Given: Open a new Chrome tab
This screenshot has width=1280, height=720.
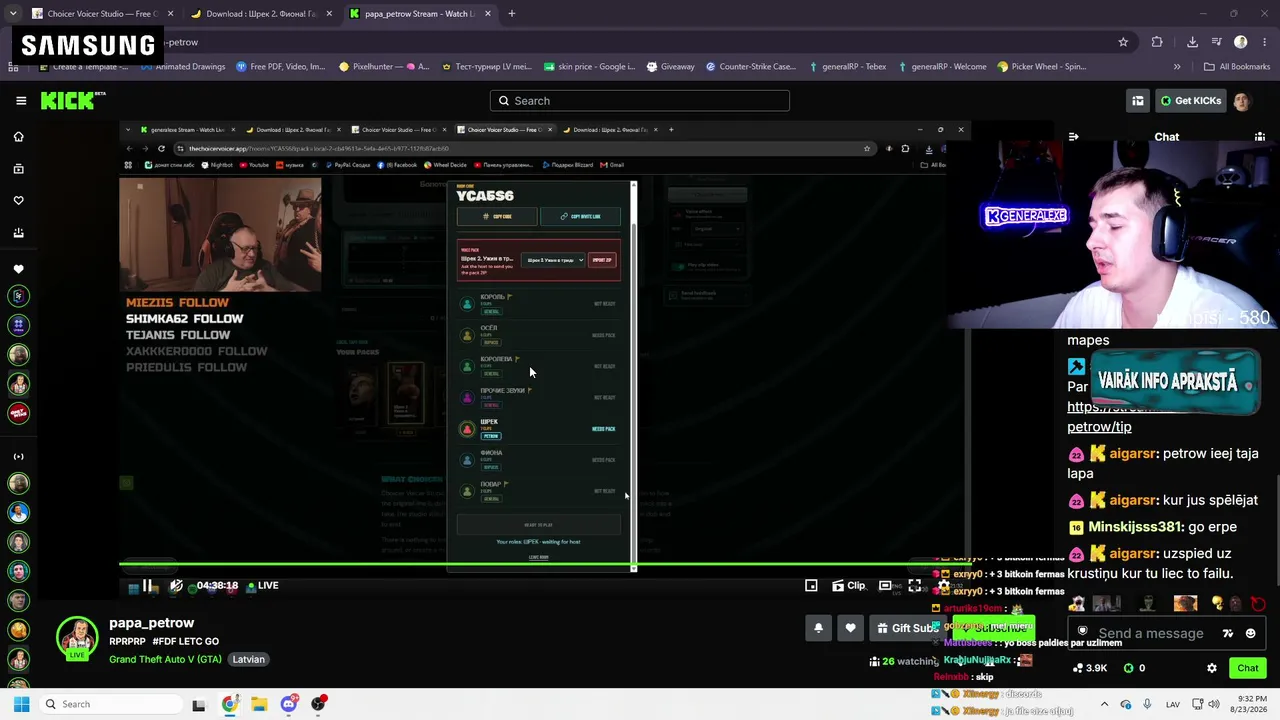Looking at the screenshot, I should pos(511,14).
